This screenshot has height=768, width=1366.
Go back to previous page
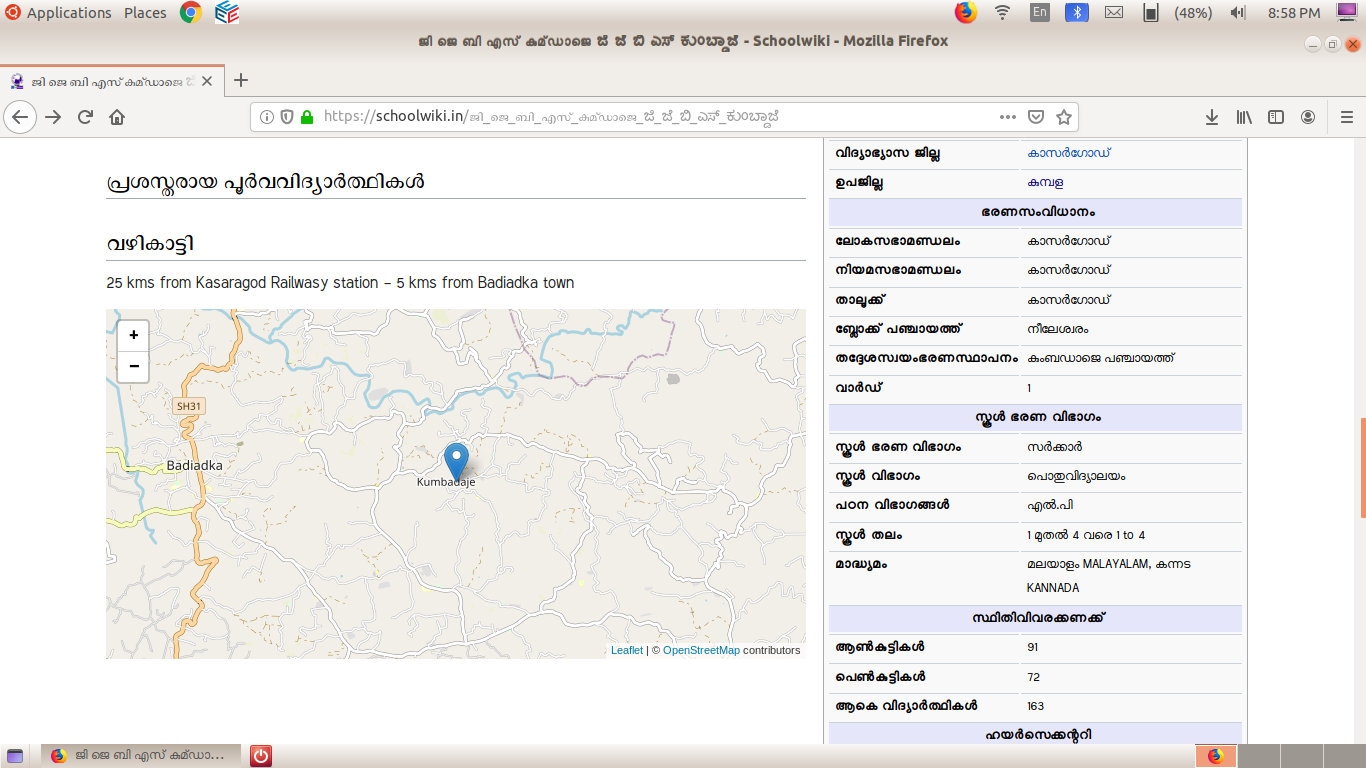click(20, 117)
